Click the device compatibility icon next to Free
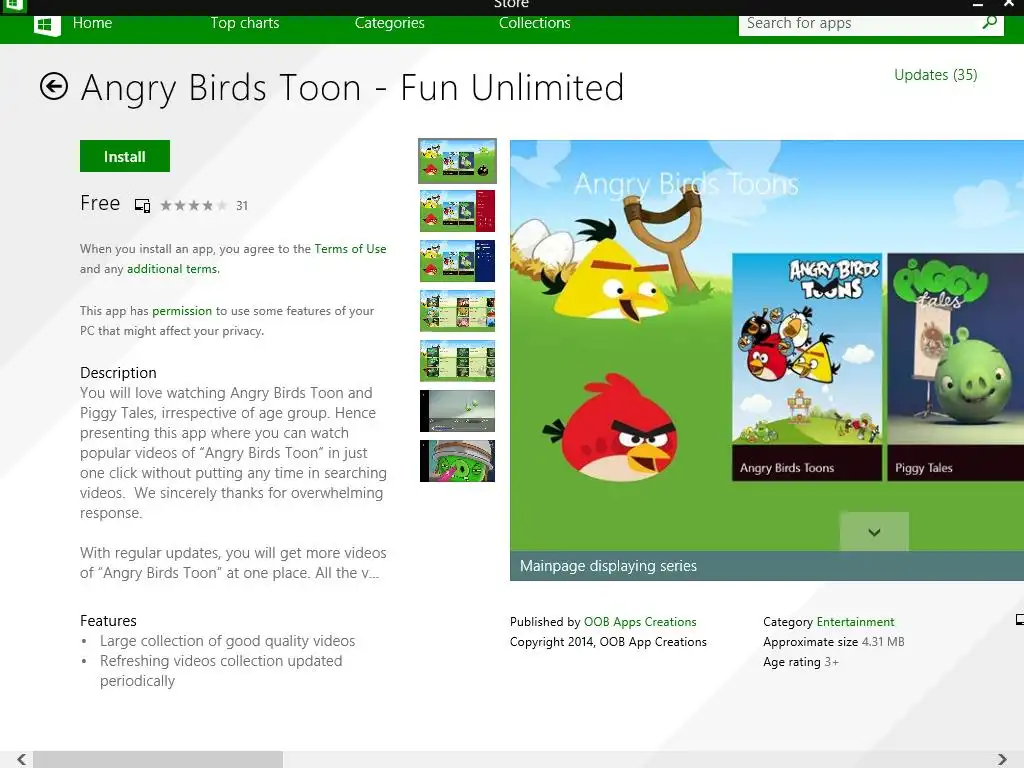 click(142, 206)
